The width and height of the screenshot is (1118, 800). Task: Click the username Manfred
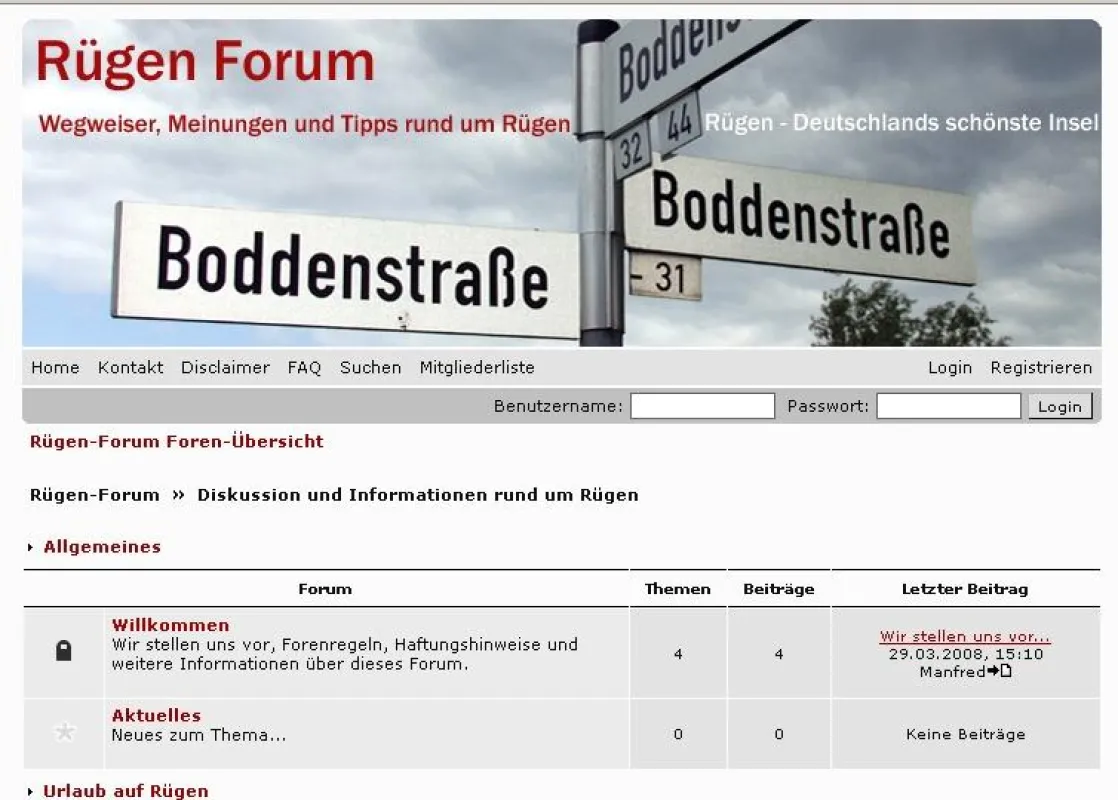[x=953, y=672]
